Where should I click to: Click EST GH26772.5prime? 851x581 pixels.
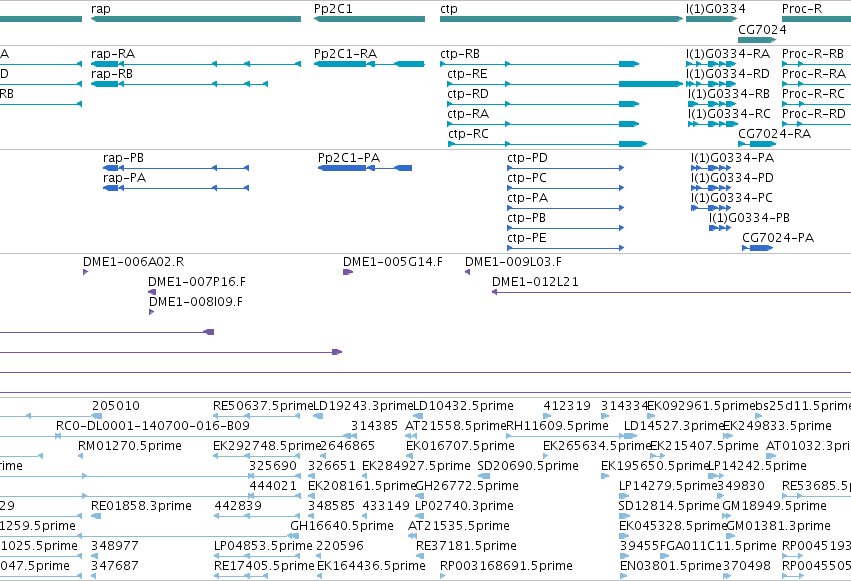(467, 486)
